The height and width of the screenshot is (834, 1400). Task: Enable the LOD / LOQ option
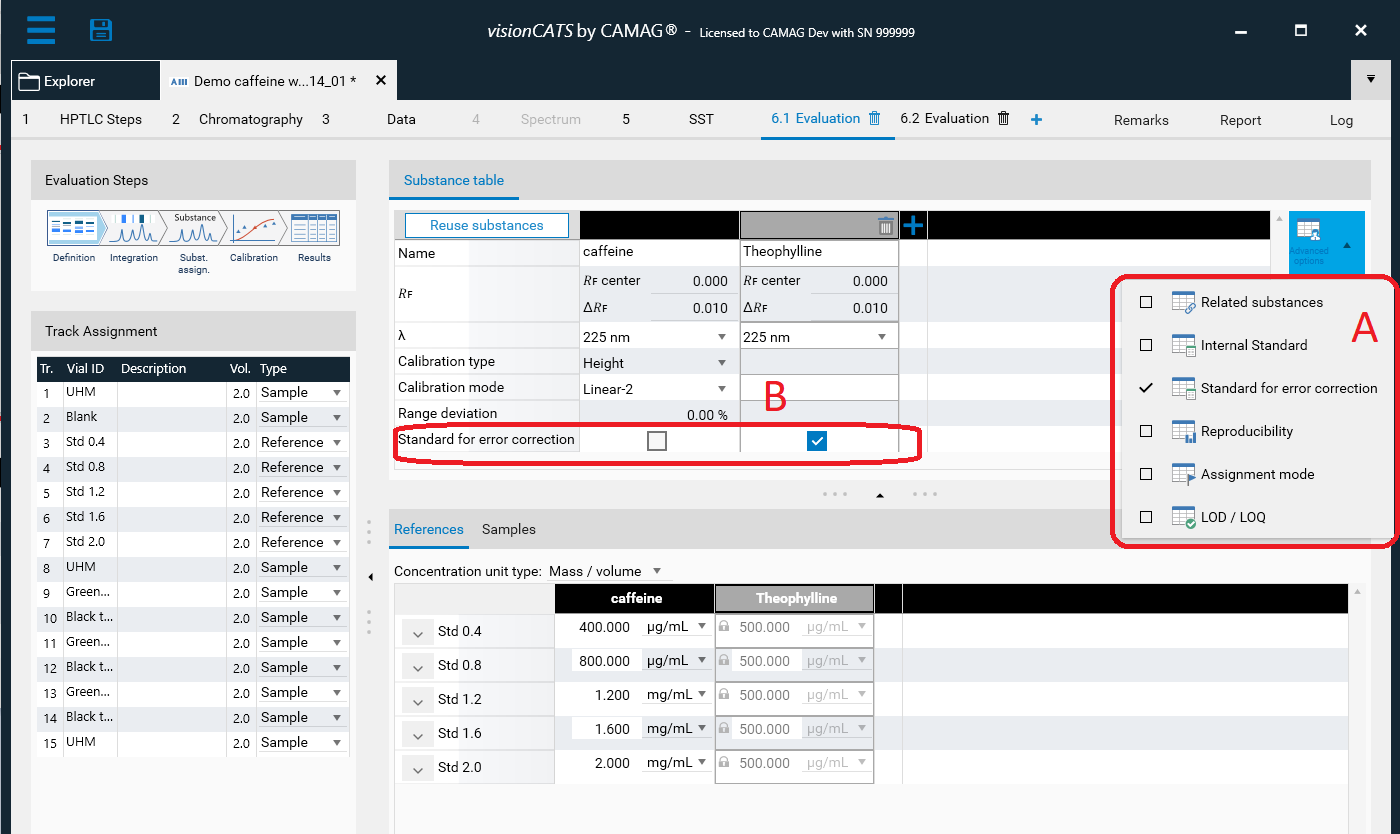point(1146,517)
